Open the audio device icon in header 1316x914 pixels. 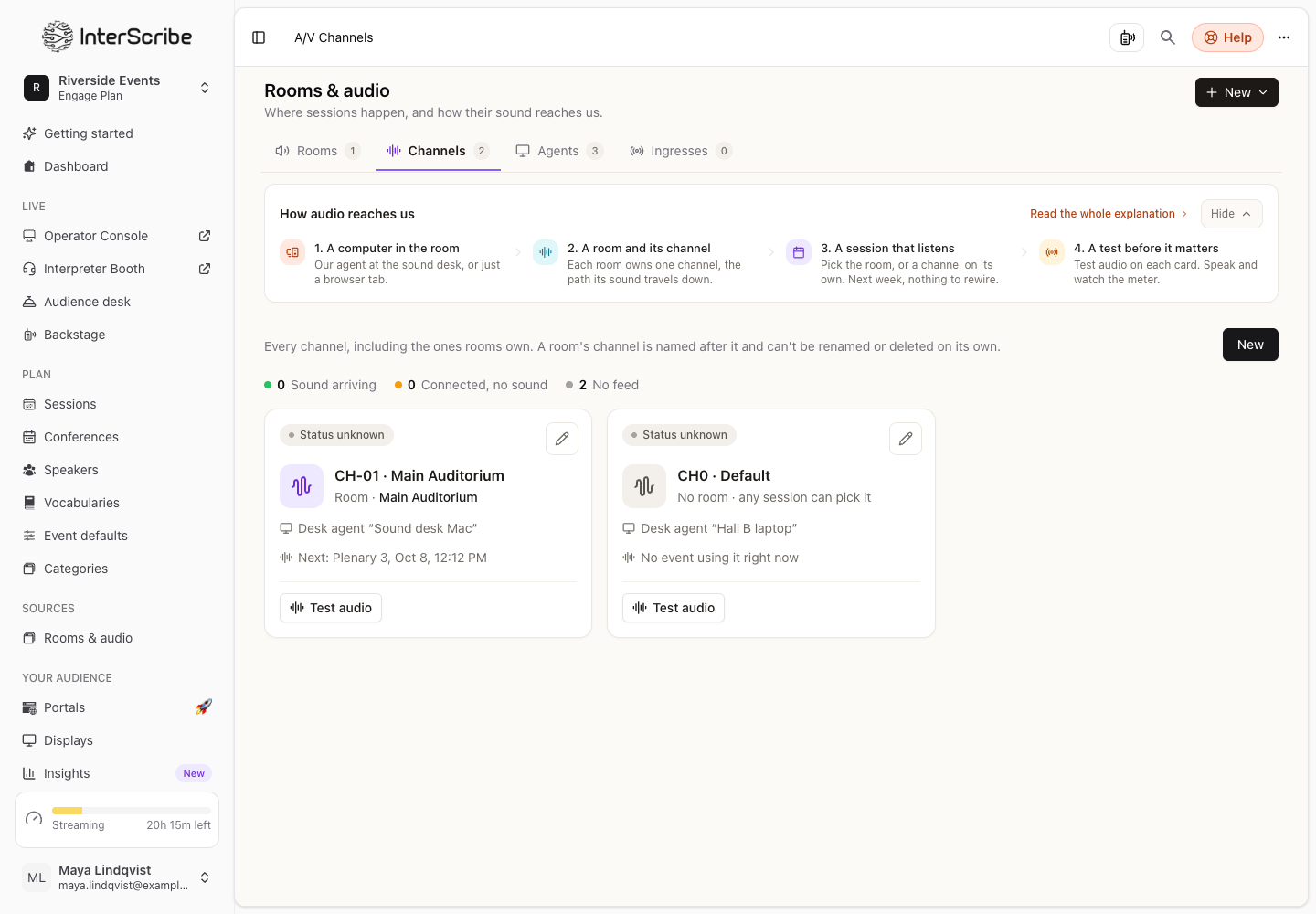point(1127,37)
